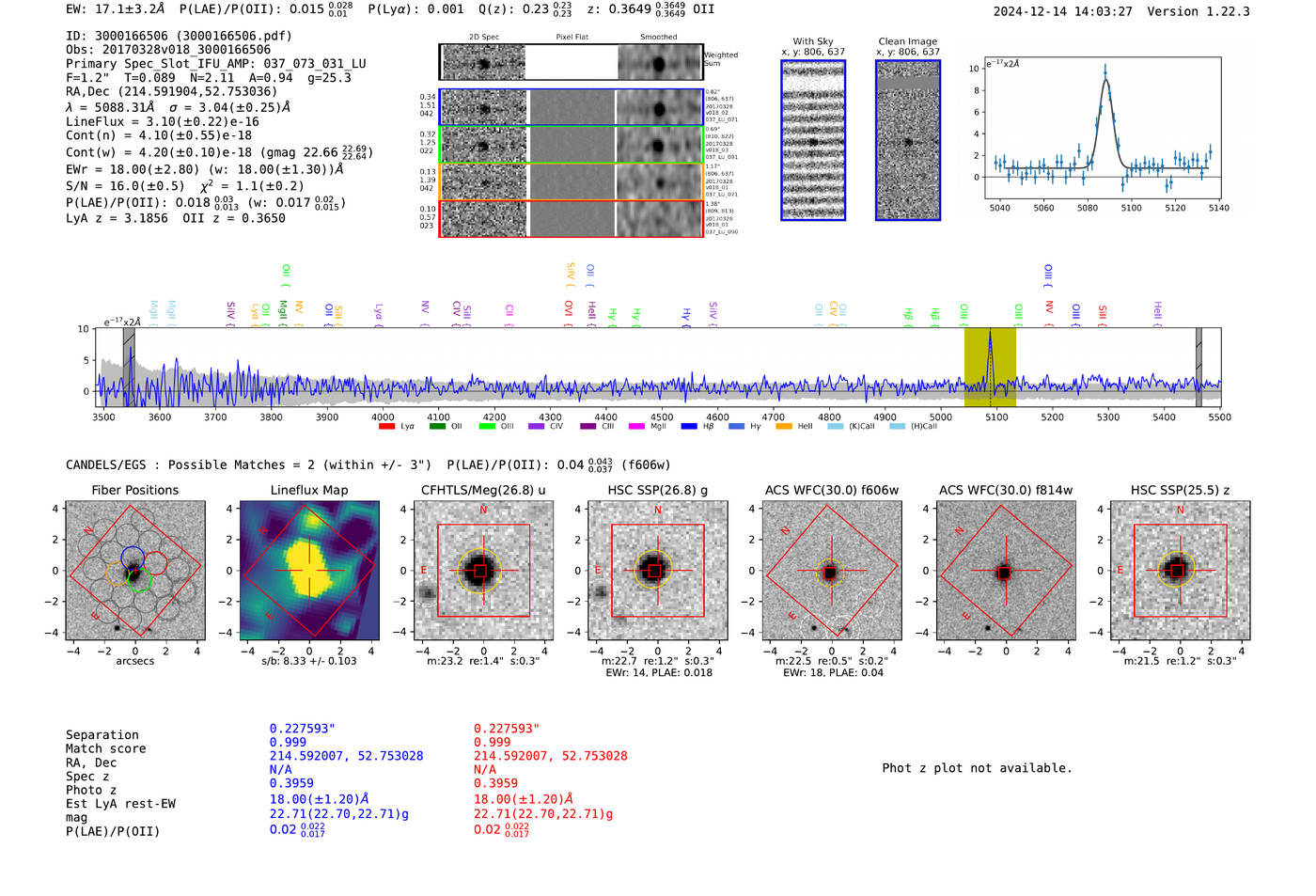
Task: Click the EW: 17.1±3.2Å header value
Action: (x=115, y=8)
